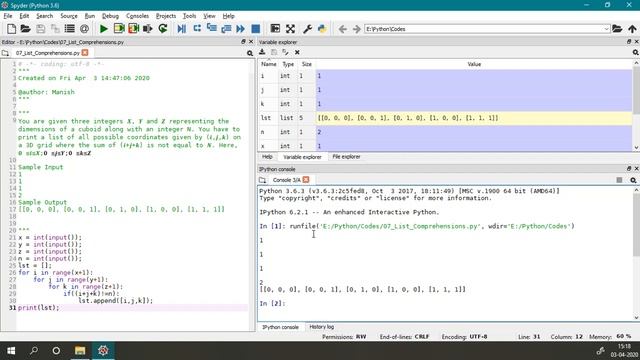
Task: Save all open files
Action: click(55, 29)
